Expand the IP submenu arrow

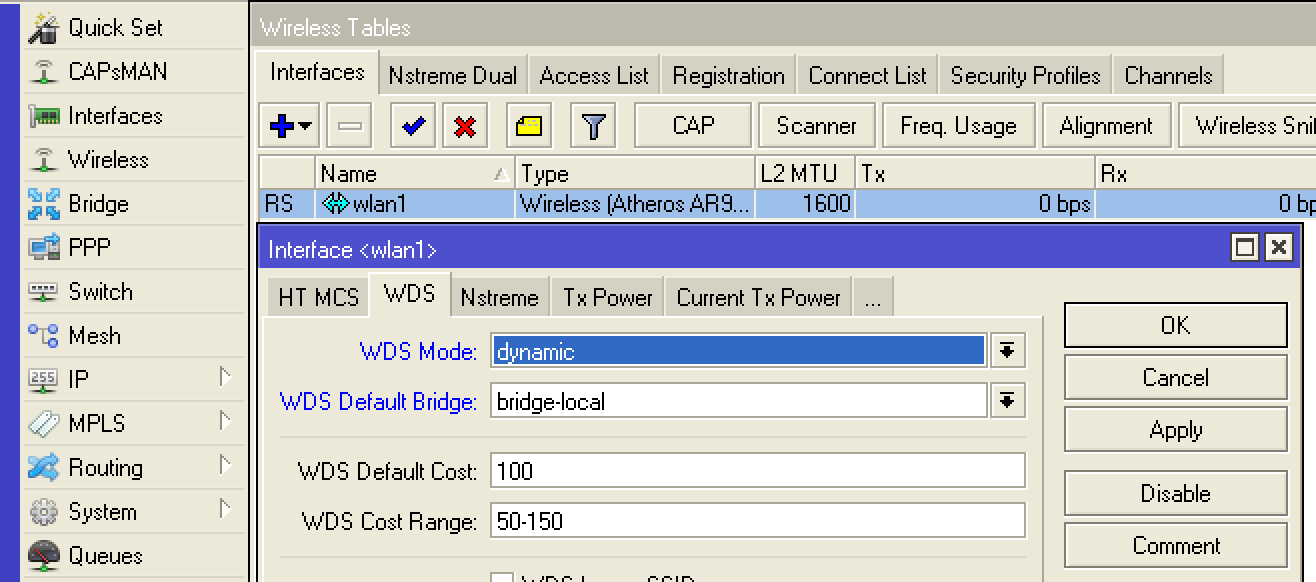(x=225, y=378)
